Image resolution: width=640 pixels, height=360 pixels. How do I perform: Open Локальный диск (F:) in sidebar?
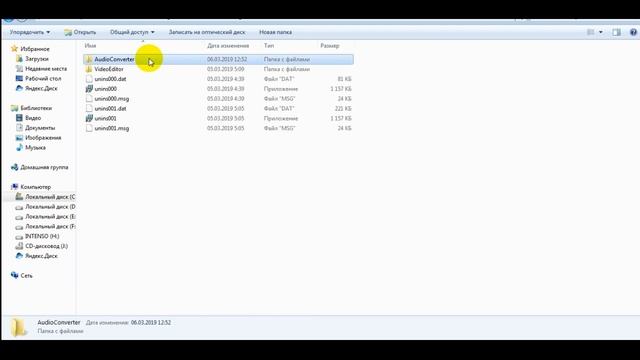coord(50,226)
